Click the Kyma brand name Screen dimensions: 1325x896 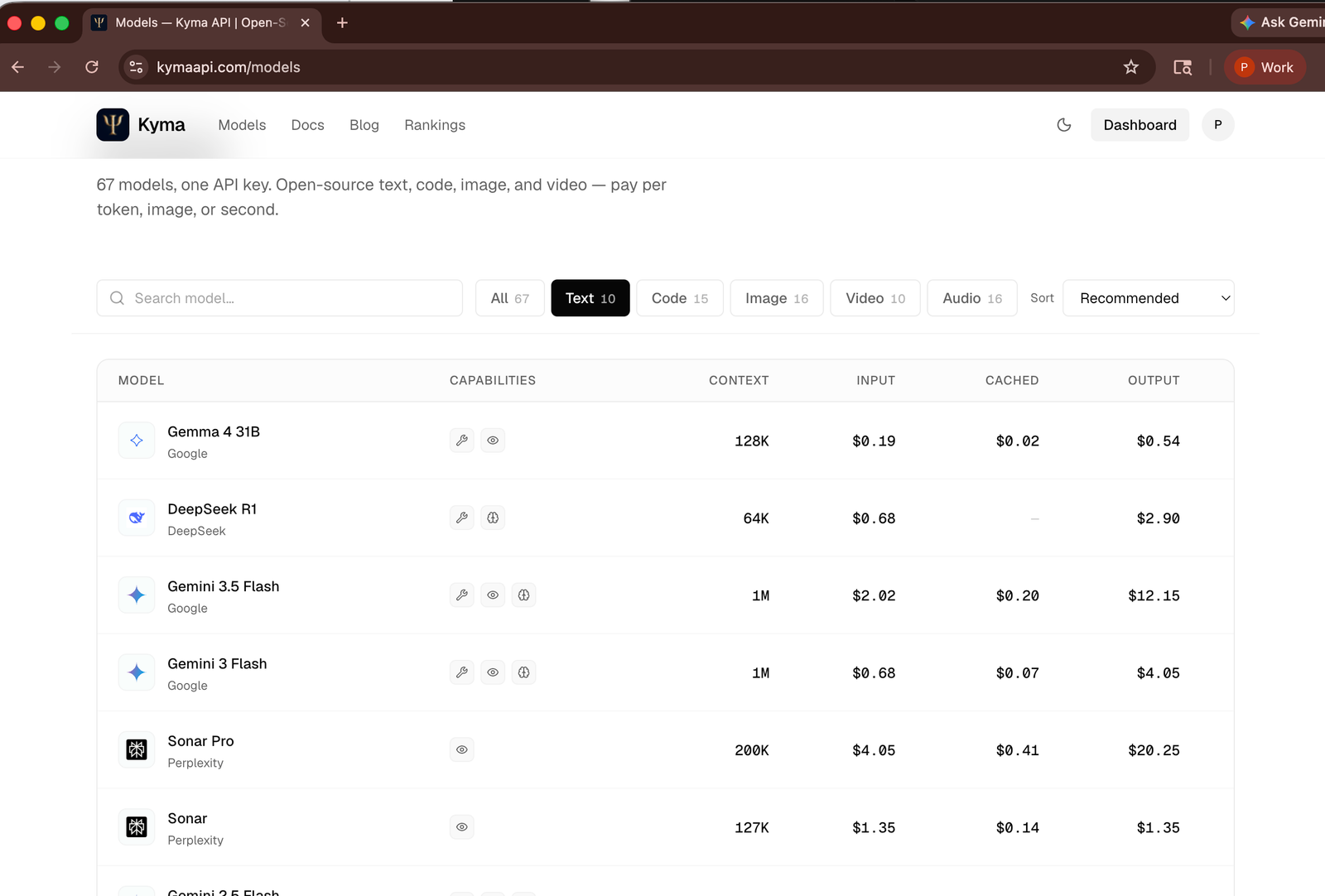tap(161, 125)
